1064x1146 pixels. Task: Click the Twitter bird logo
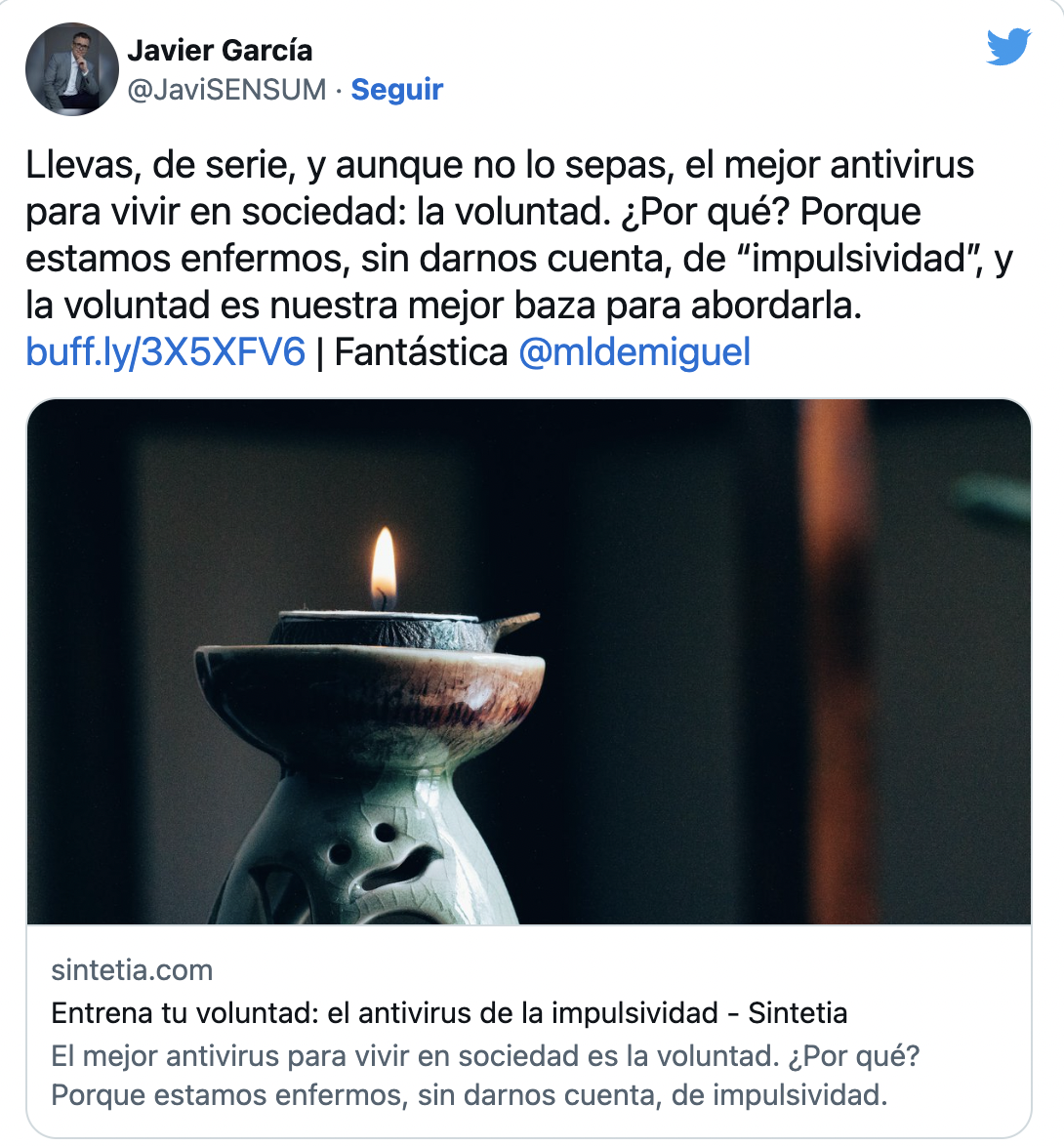pos(1008,47)
